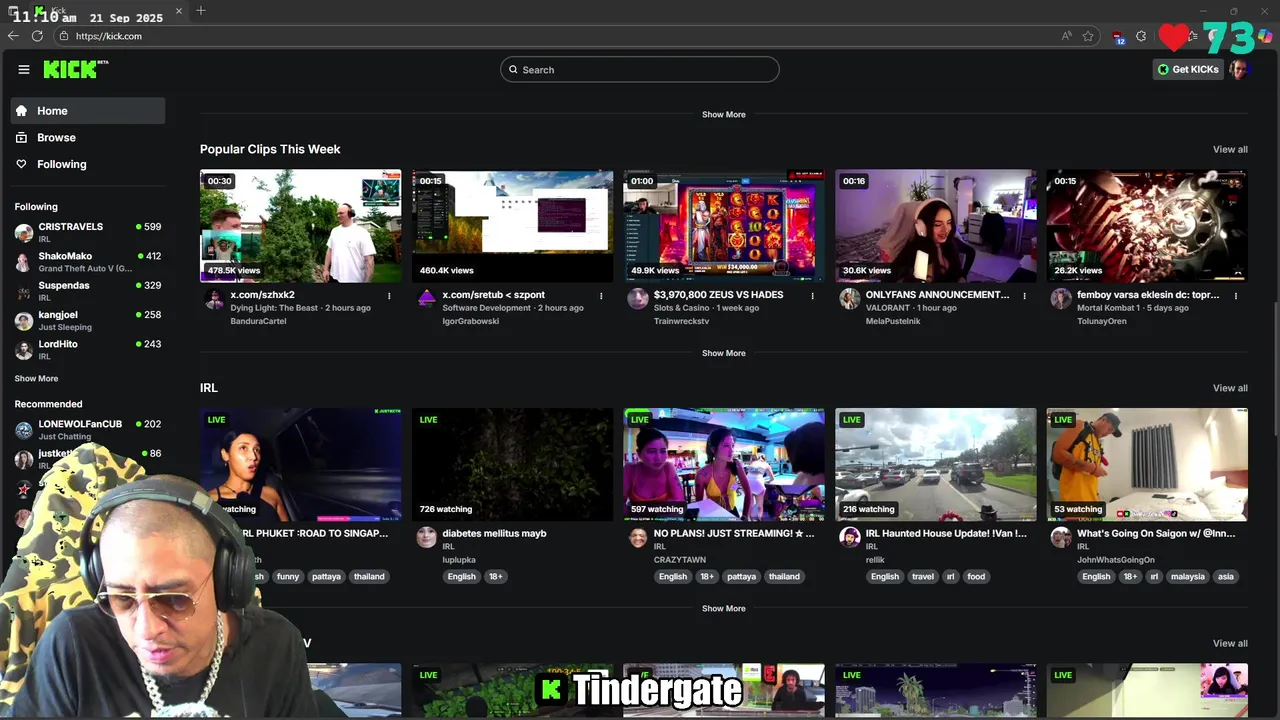Play the OnlyFans Announcement clip thumbnail

point(936,225)
